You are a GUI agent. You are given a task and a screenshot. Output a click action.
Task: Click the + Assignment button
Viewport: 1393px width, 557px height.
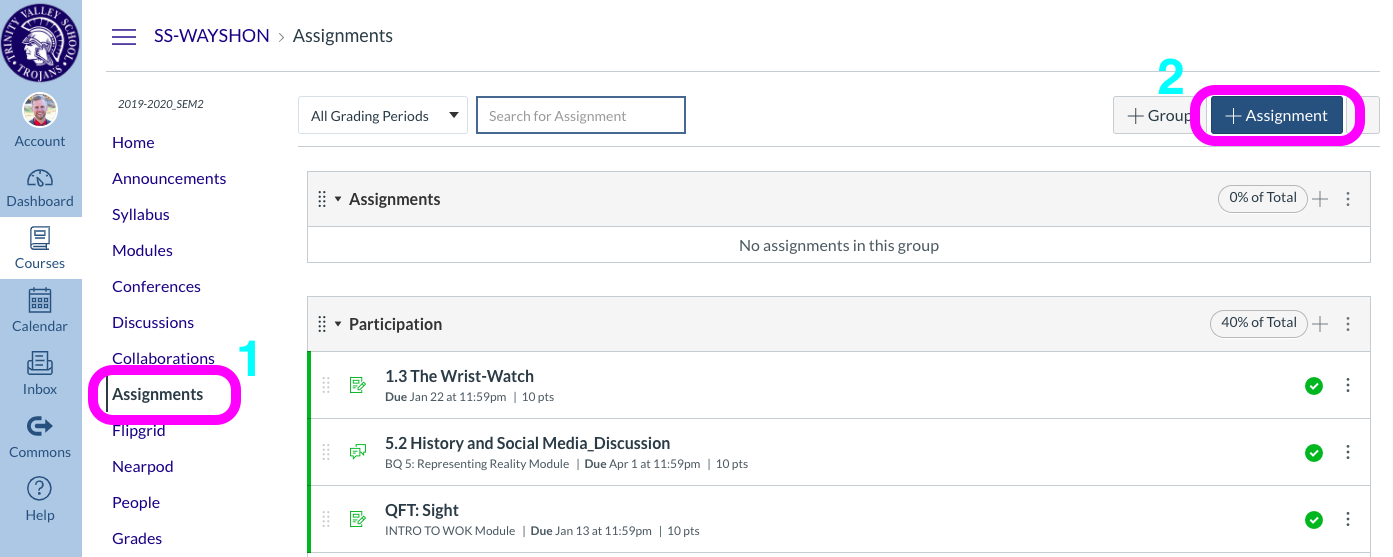click(x=1277, y=115)
